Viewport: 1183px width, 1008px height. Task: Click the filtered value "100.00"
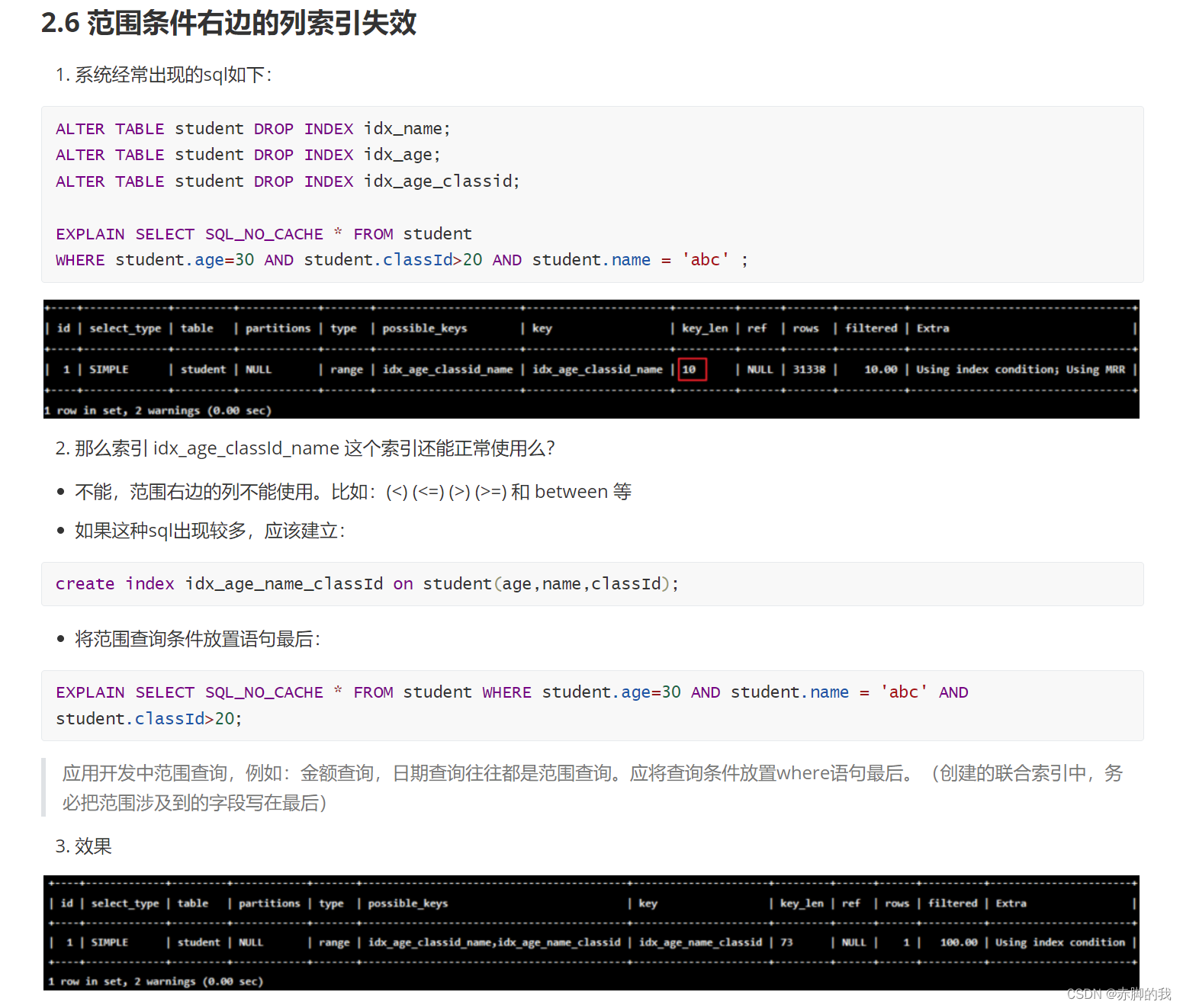pos(959,942)
